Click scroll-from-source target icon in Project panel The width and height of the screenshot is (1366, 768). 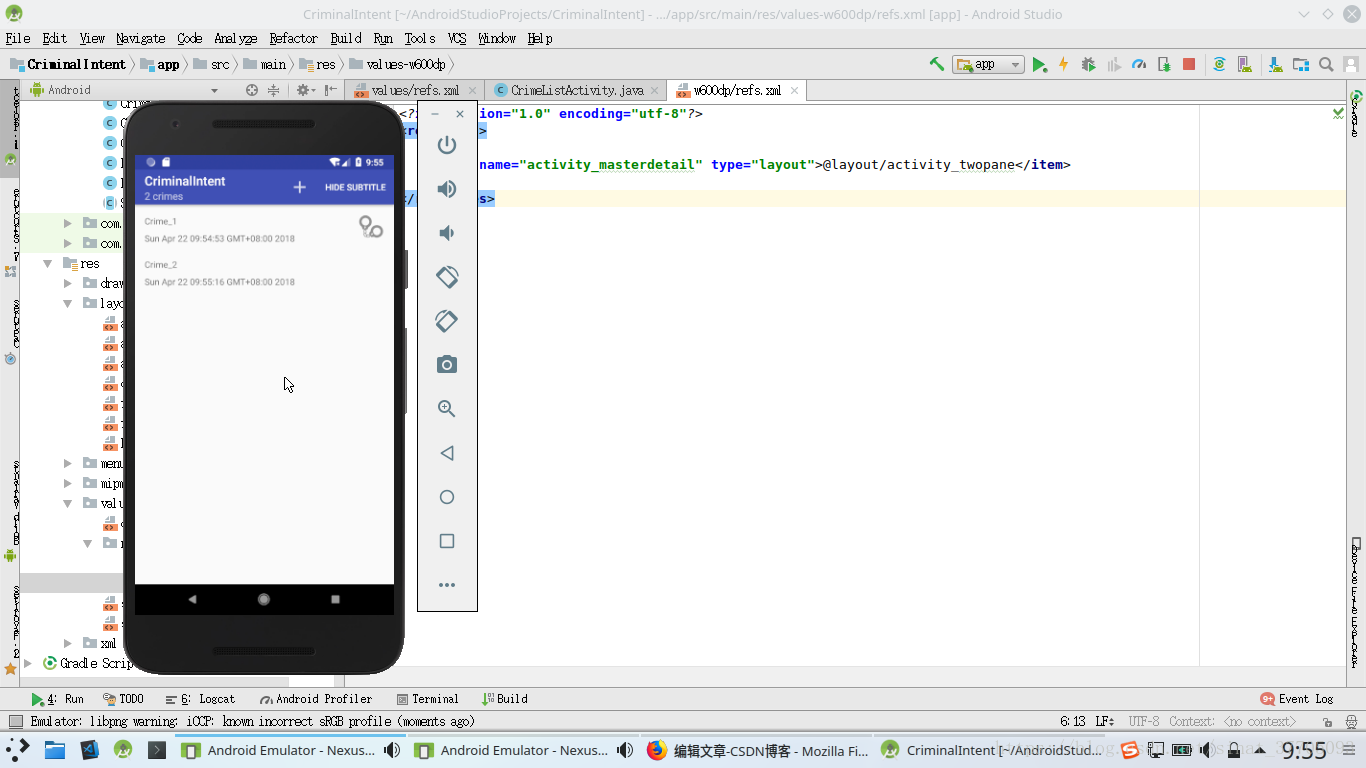point(252,90)
